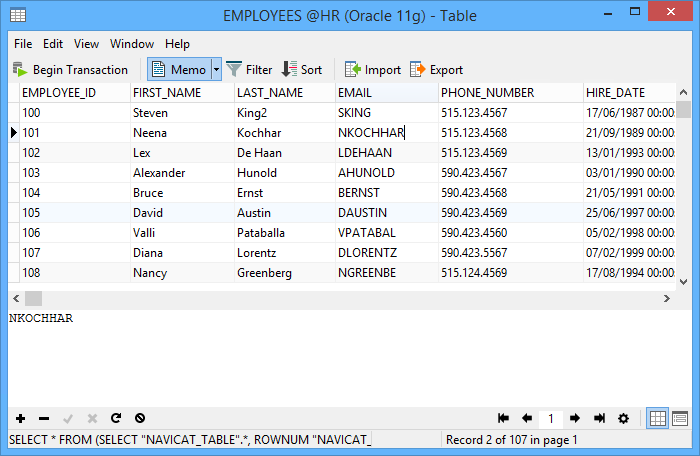Select the LAST_NAME column header
700x456 pixels.
coord(285,93)
